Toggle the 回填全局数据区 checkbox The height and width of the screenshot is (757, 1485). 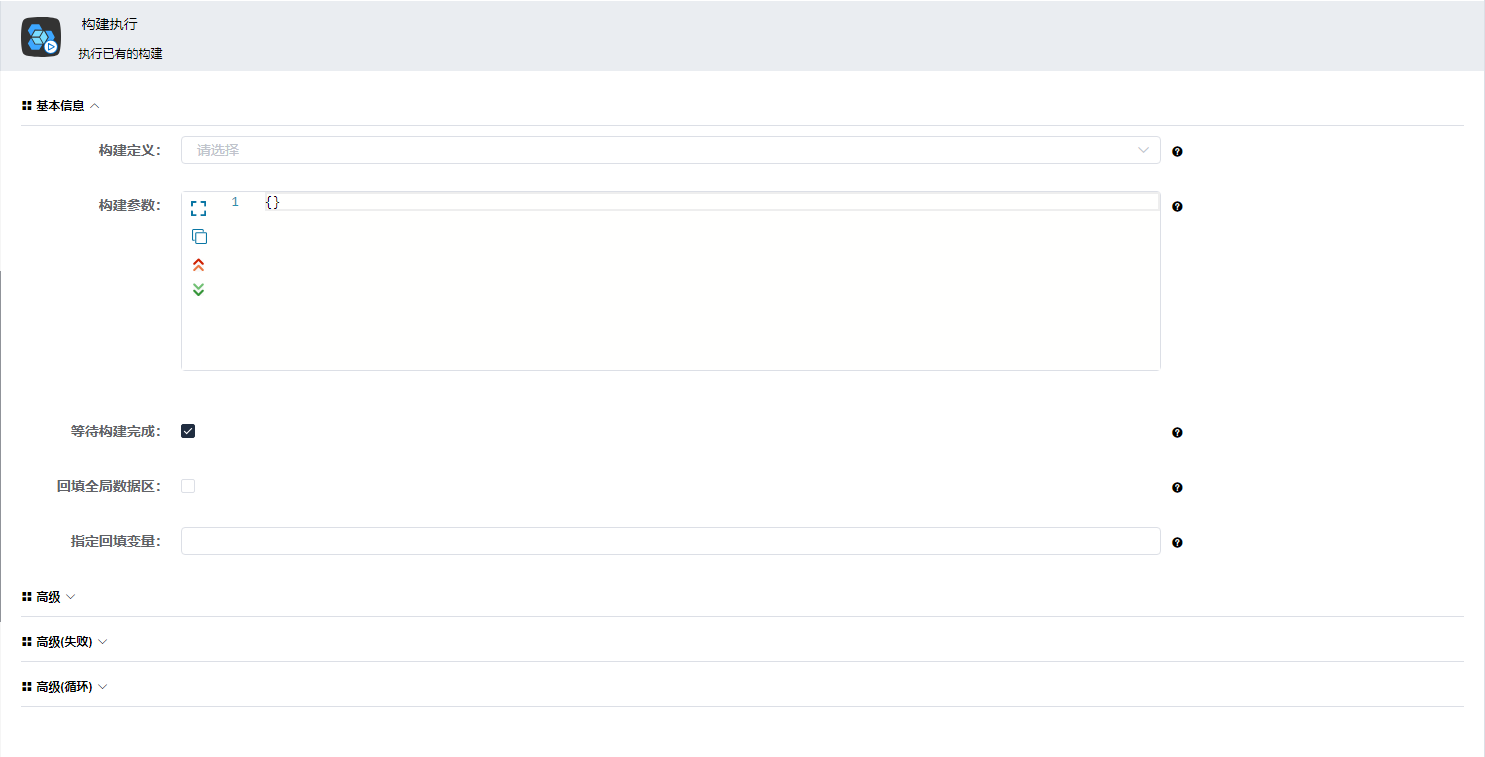point(188,486)
